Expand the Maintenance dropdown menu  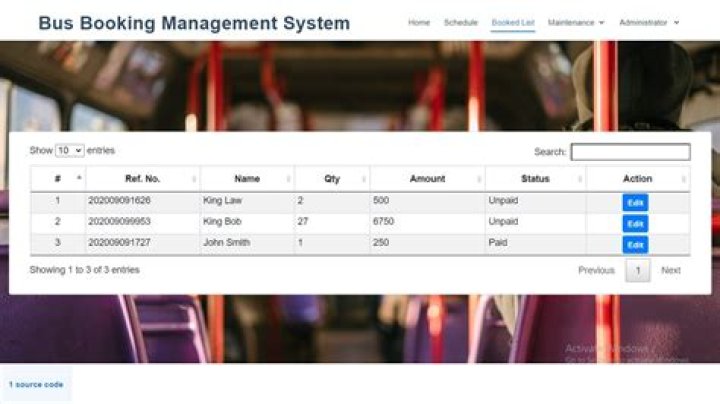pyautogui.click(x=576, y=22)
